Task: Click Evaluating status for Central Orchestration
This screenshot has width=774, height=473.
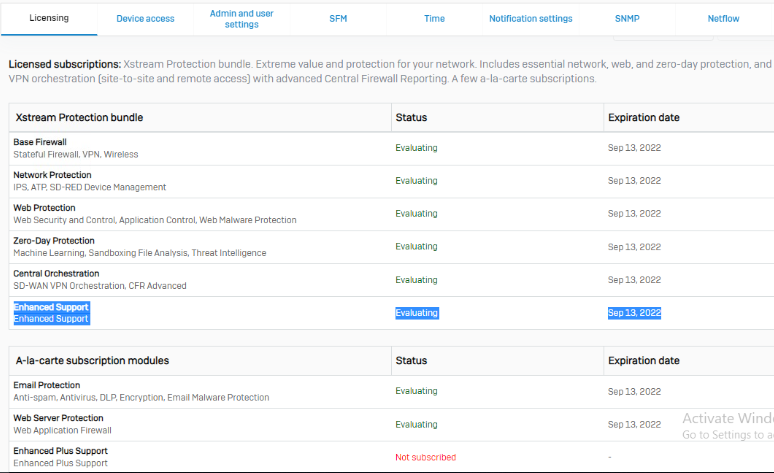Action: tap(416, 279)
